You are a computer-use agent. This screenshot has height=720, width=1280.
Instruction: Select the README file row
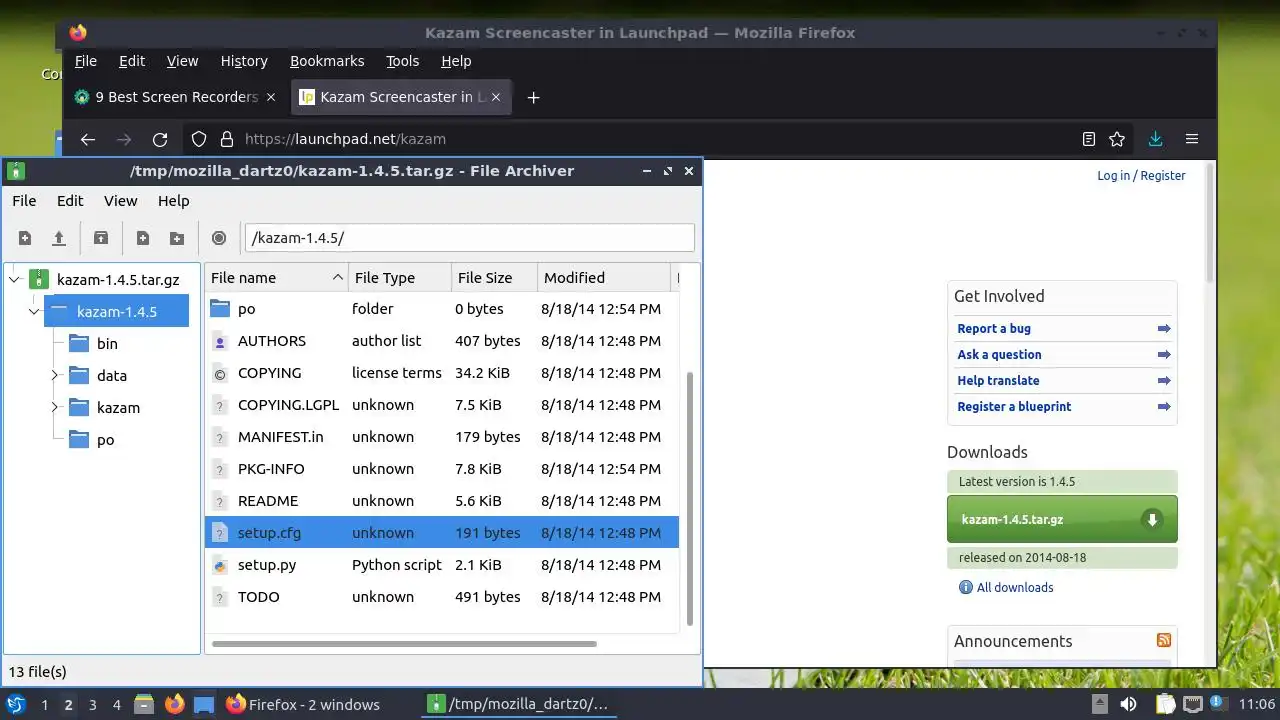pyautogui.click(x=442, y=501)
